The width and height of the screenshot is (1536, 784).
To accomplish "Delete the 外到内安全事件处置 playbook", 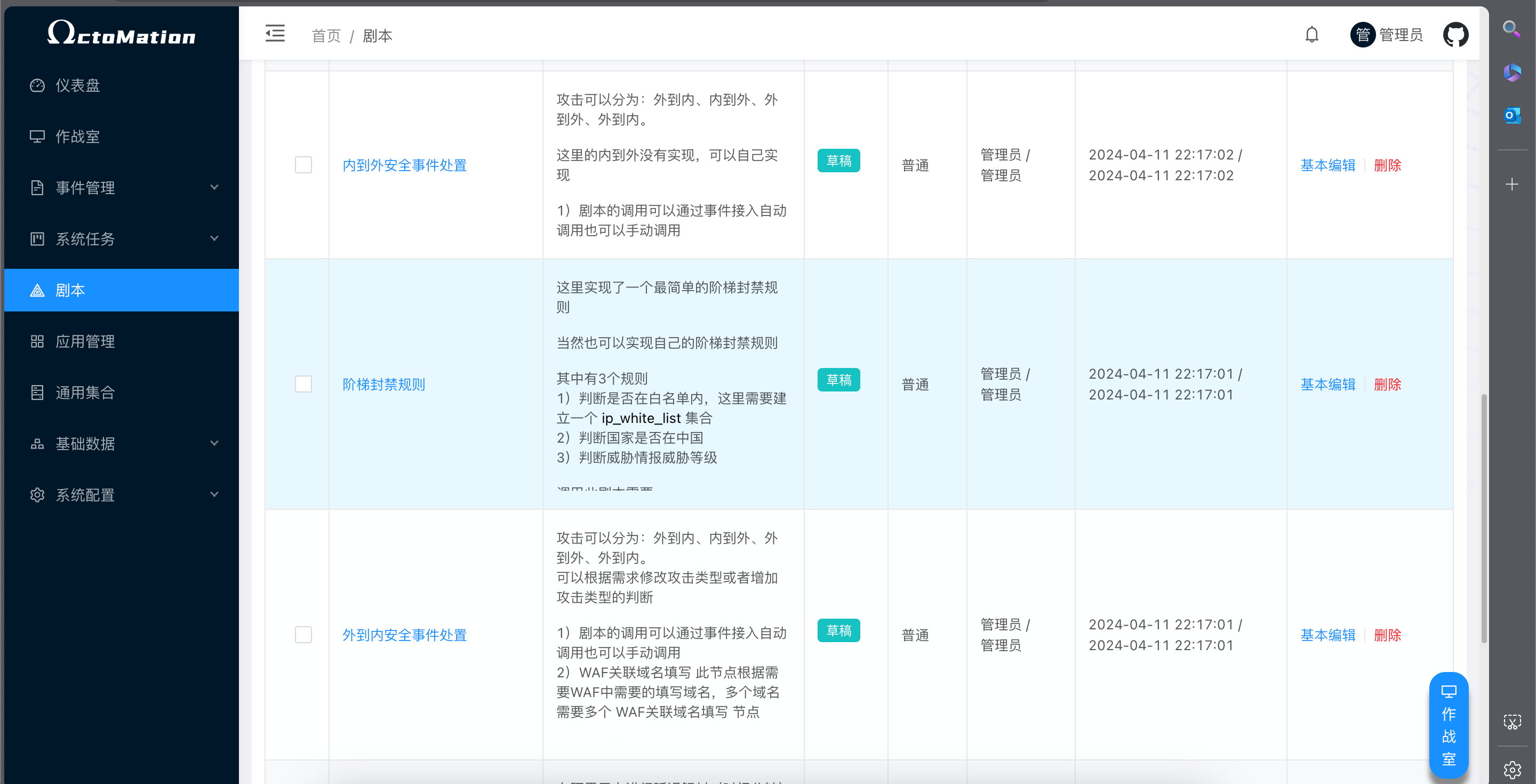I will coord(1387,635).
